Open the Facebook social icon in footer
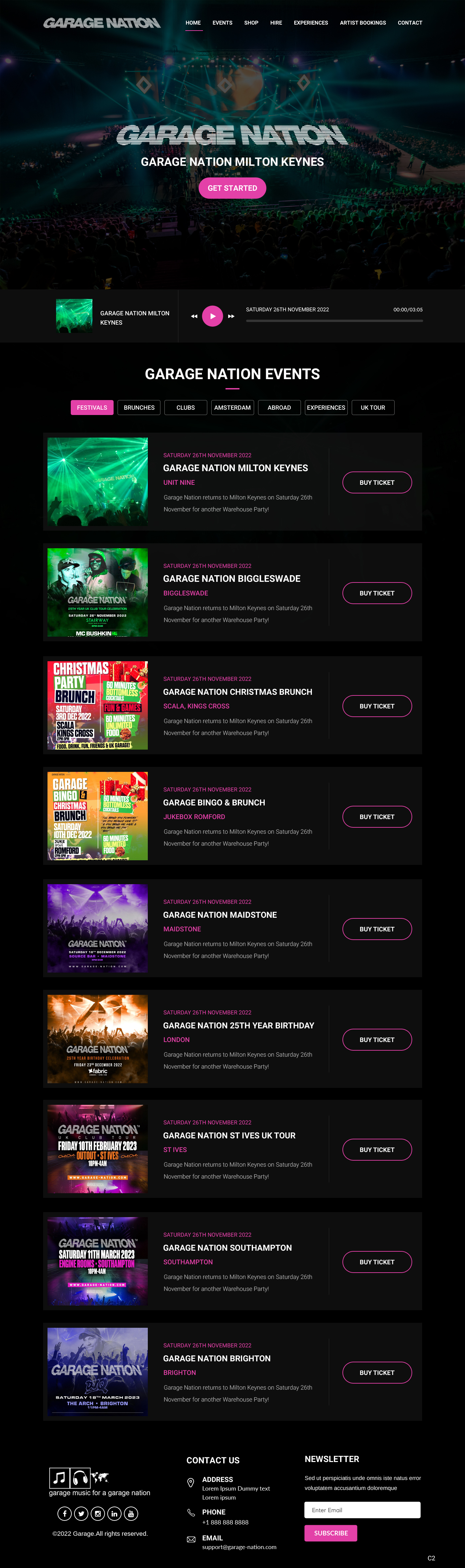The image size is (465, 1568). (64, 1514)
